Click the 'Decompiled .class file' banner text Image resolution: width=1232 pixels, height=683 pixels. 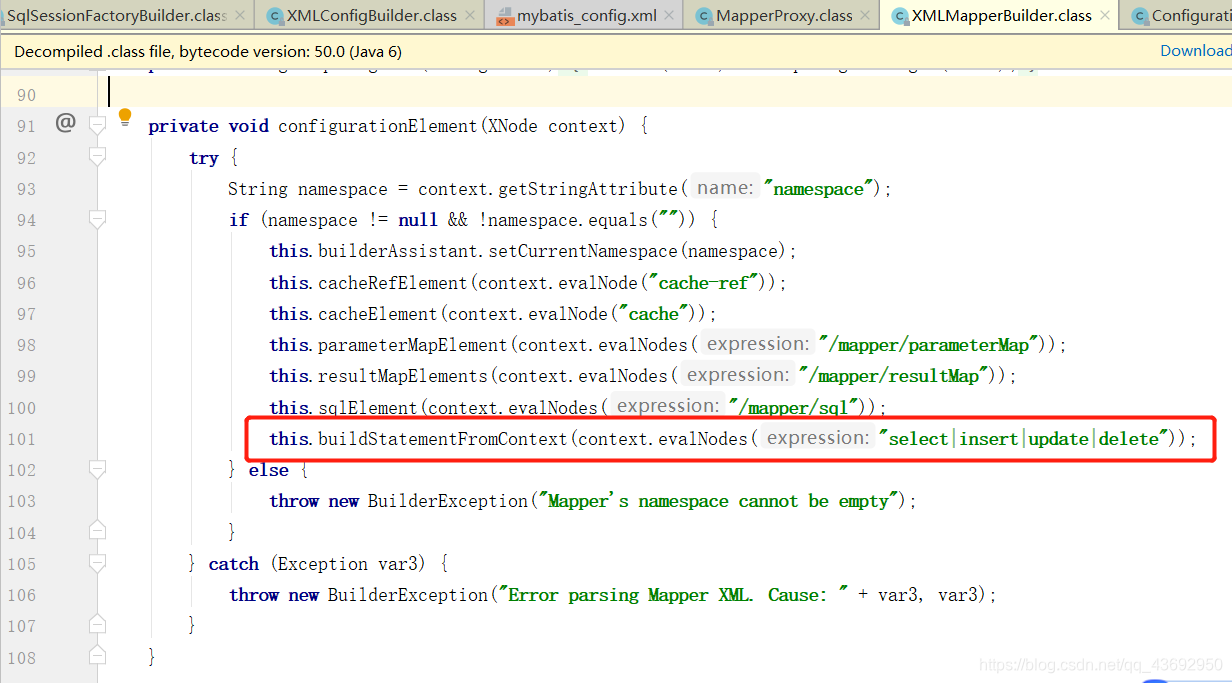[x=208, y=51]
